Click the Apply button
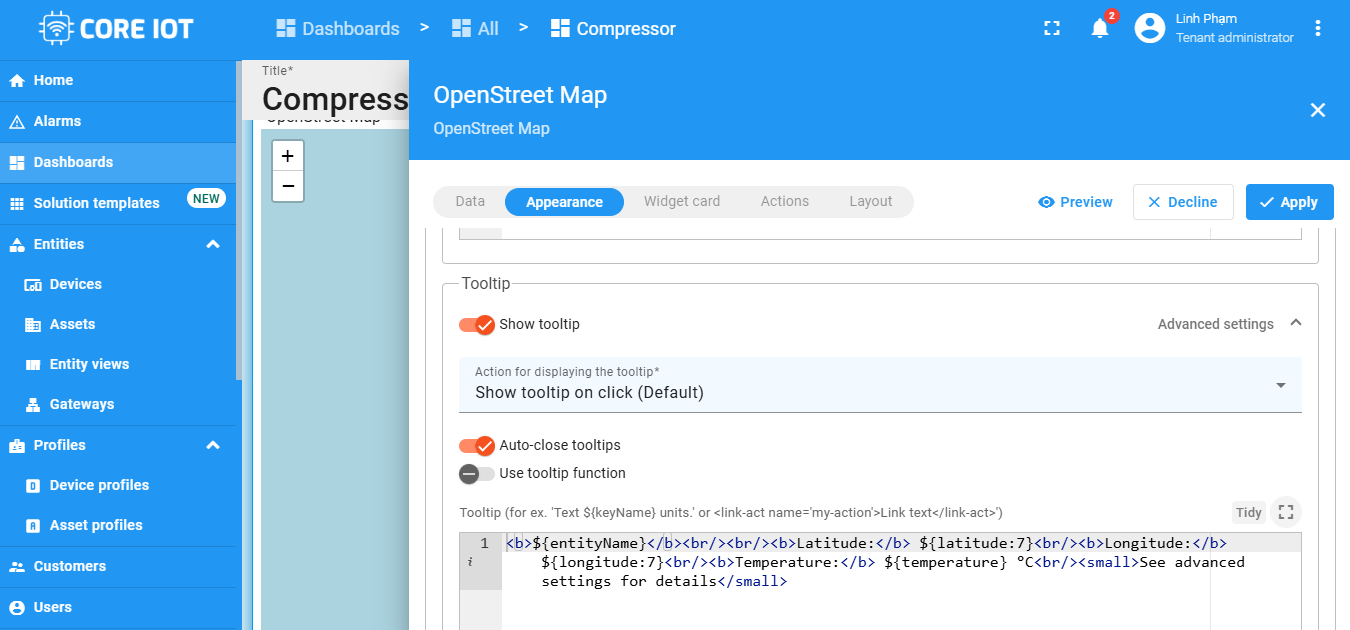Image resolution: width=1350 pixels, height=630 pixels. 1289,202
